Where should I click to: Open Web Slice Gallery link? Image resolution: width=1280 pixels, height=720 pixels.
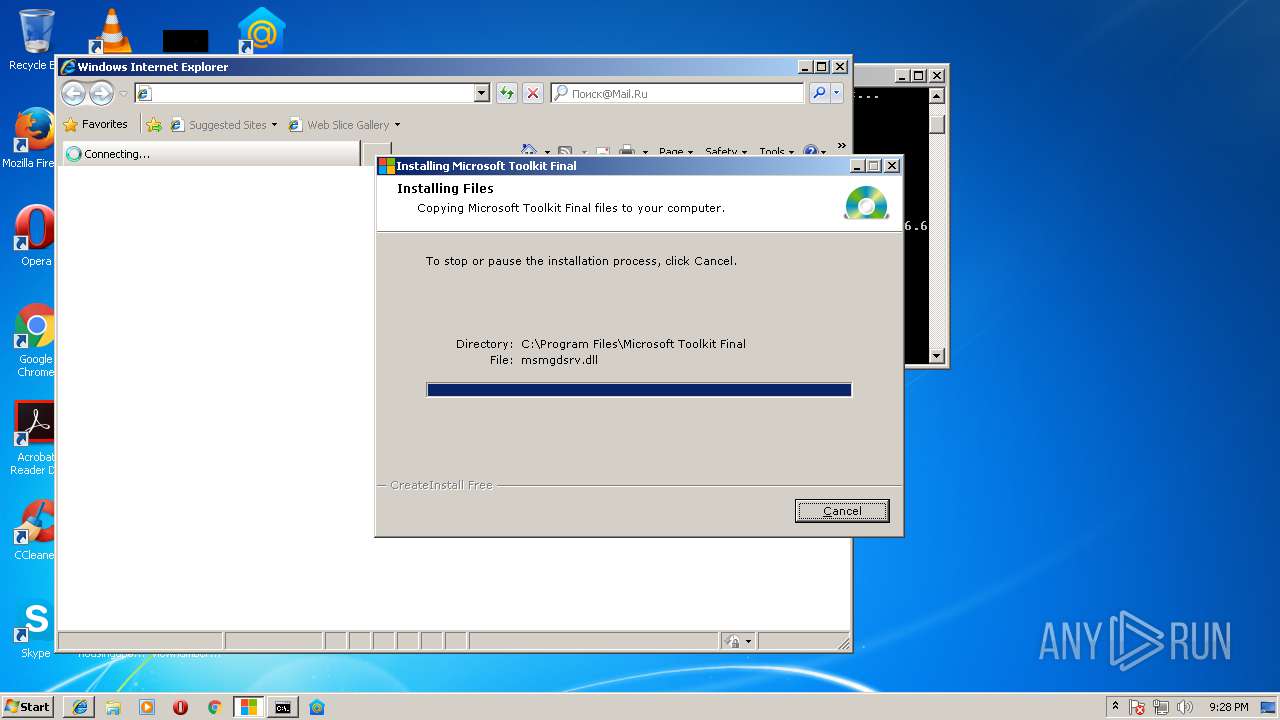[338, 125]
